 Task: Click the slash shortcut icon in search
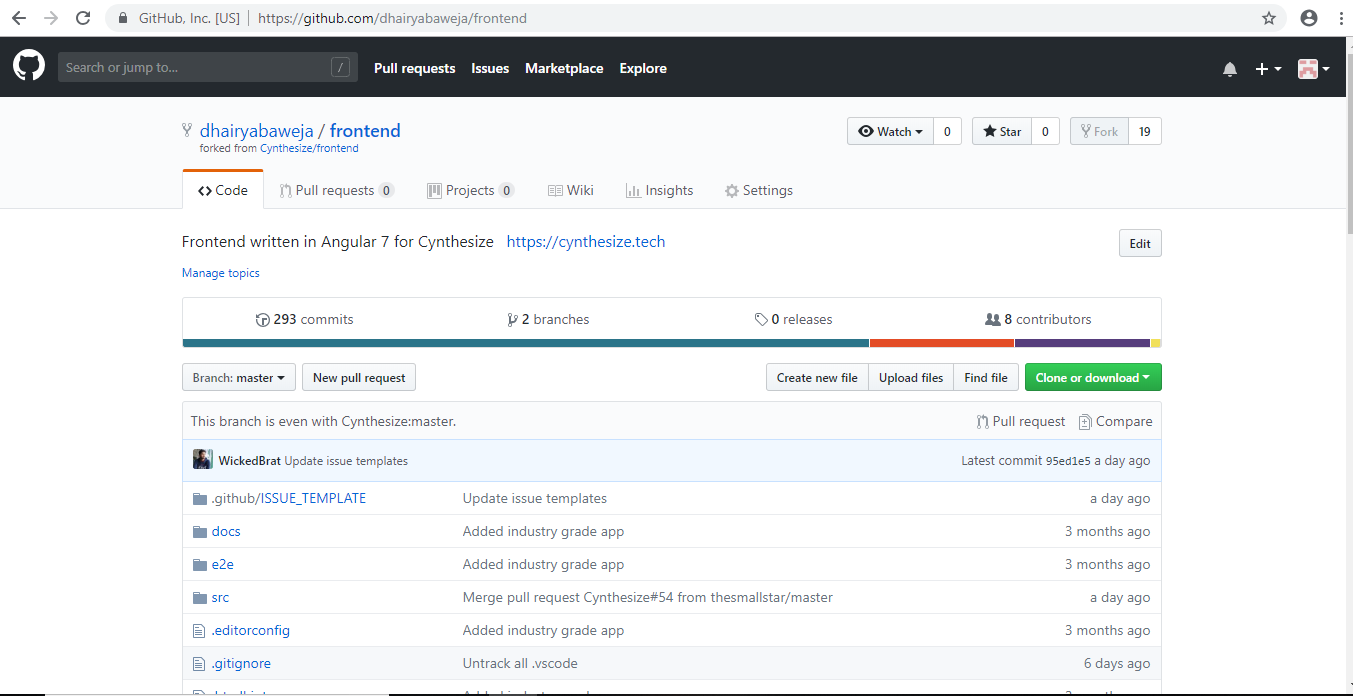click(x=340, y=68)
